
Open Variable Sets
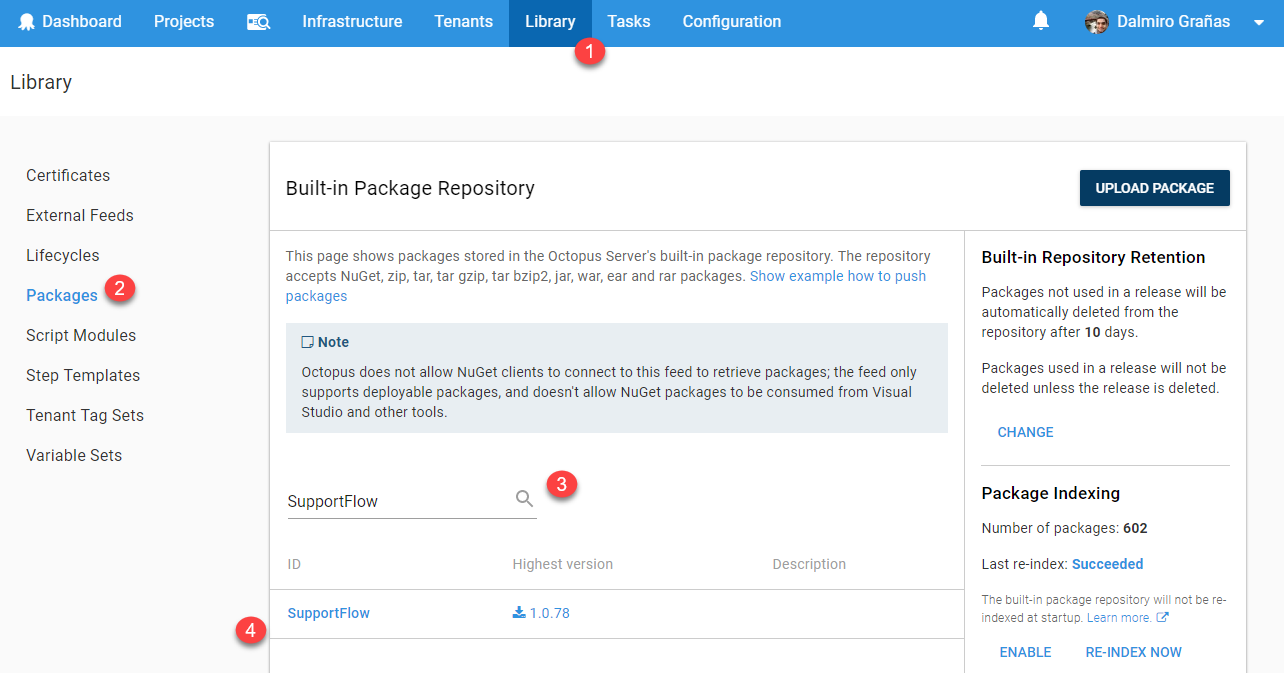point(74,455)
